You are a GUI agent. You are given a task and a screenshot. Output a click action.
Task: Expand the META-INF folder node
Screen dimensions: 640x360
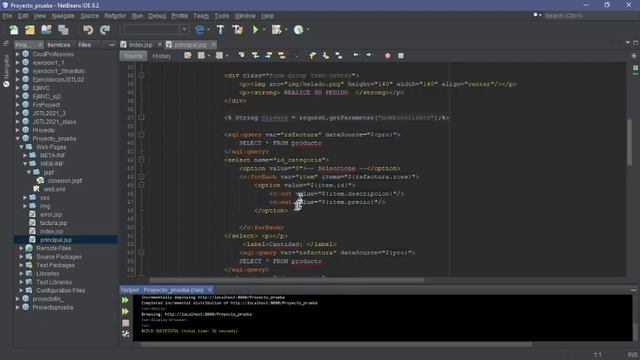[25, 156]
